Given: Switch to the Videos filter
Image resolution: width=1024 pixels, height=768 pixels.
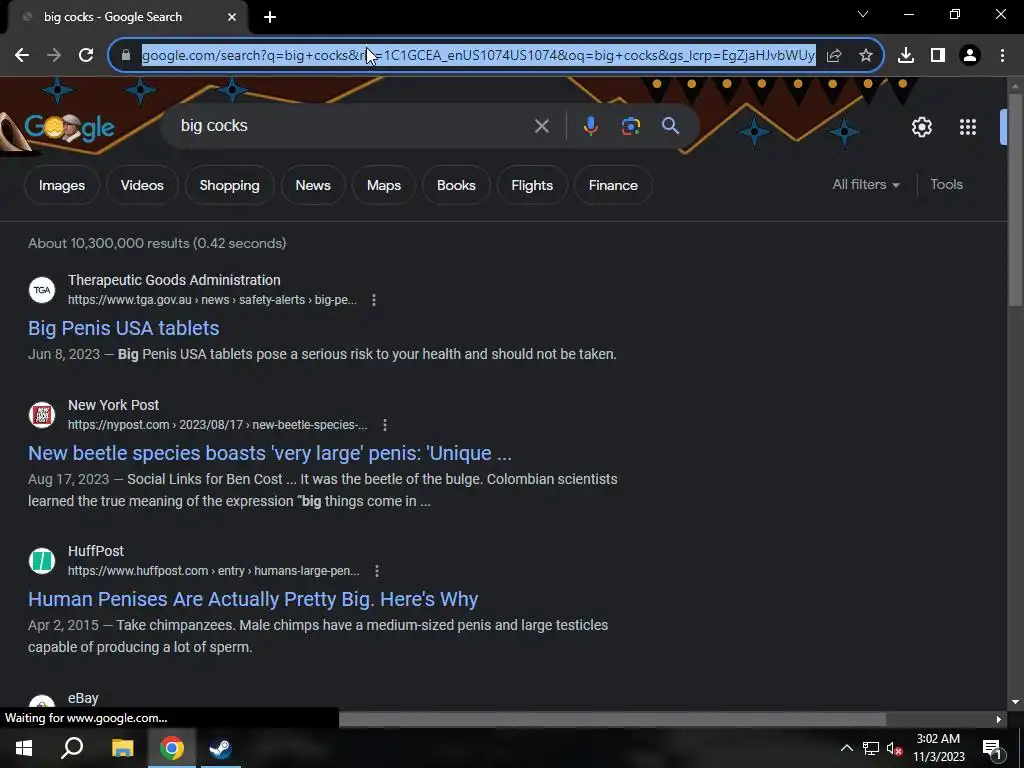Looking at the screenshot, I should (142, 185).
